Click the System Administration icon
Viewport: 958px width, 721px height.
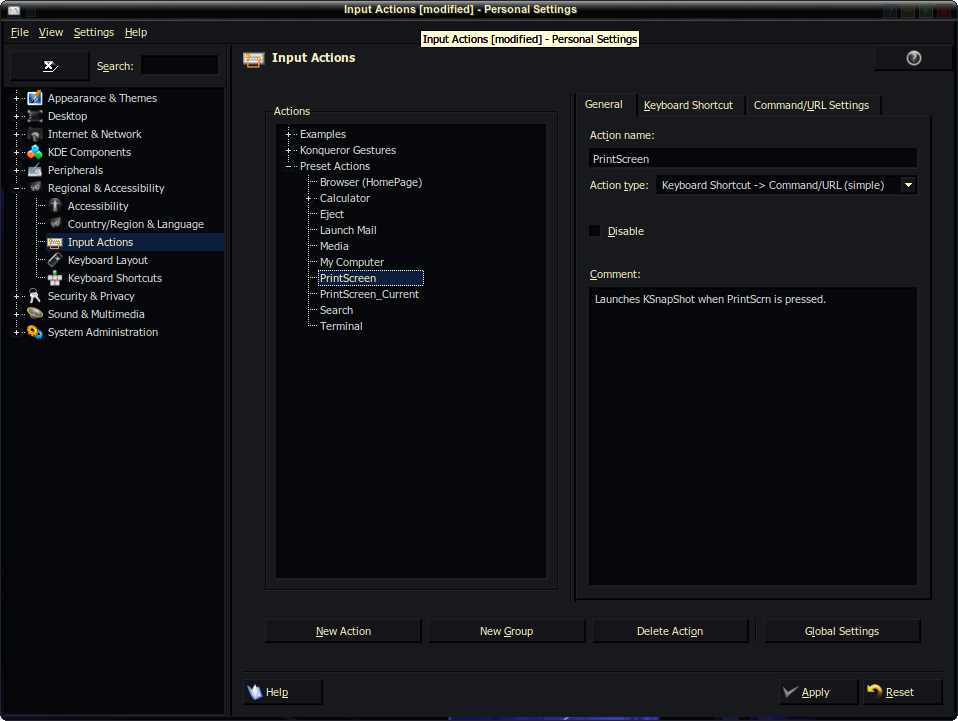click(35, 332)
